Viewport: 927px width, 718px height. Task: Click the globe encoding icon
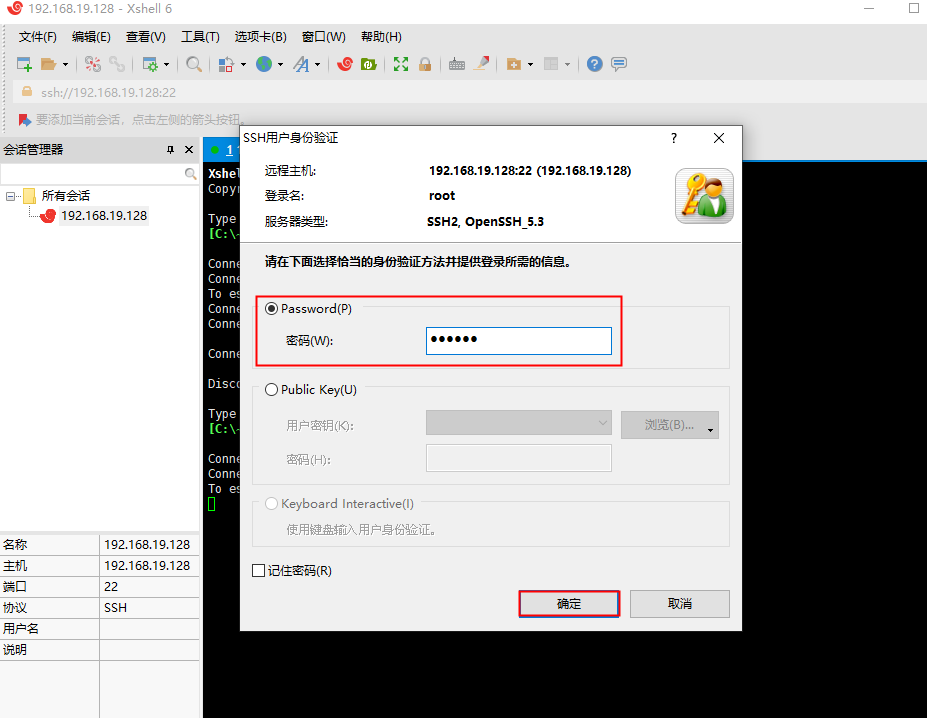[x=264, y=64]
